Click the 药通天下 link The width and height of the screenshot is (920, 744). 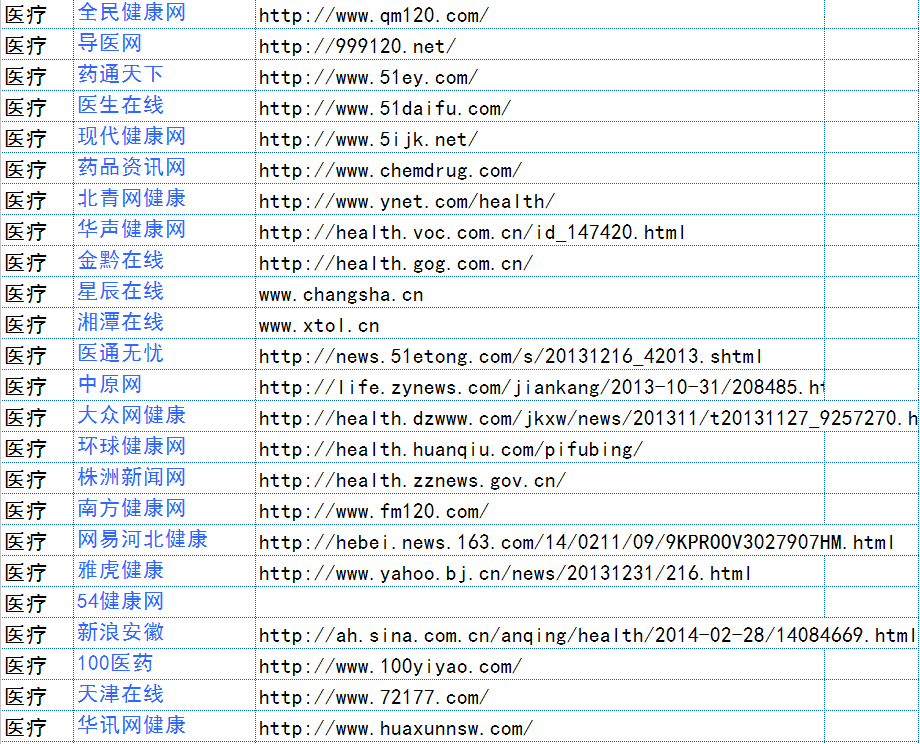point(120,75)
